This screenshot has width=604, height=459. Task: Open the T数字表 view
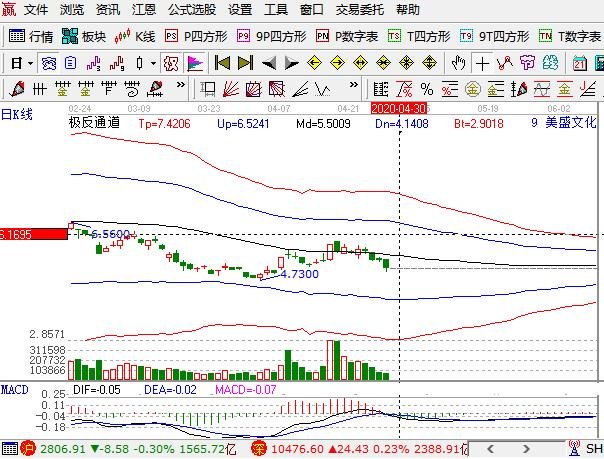570,37
